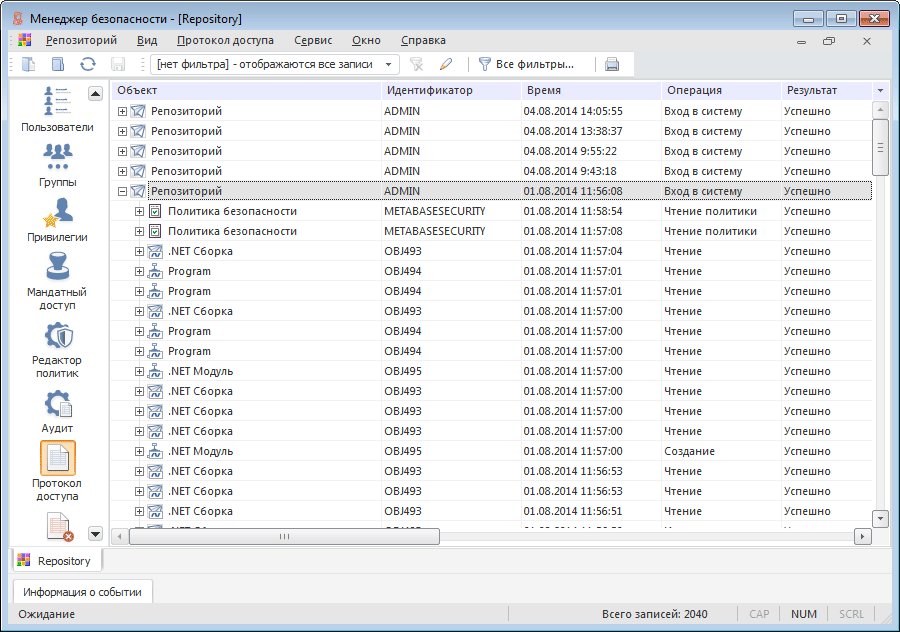Click .NET Сборка icon in 11:57:04 row

(155, 251)
